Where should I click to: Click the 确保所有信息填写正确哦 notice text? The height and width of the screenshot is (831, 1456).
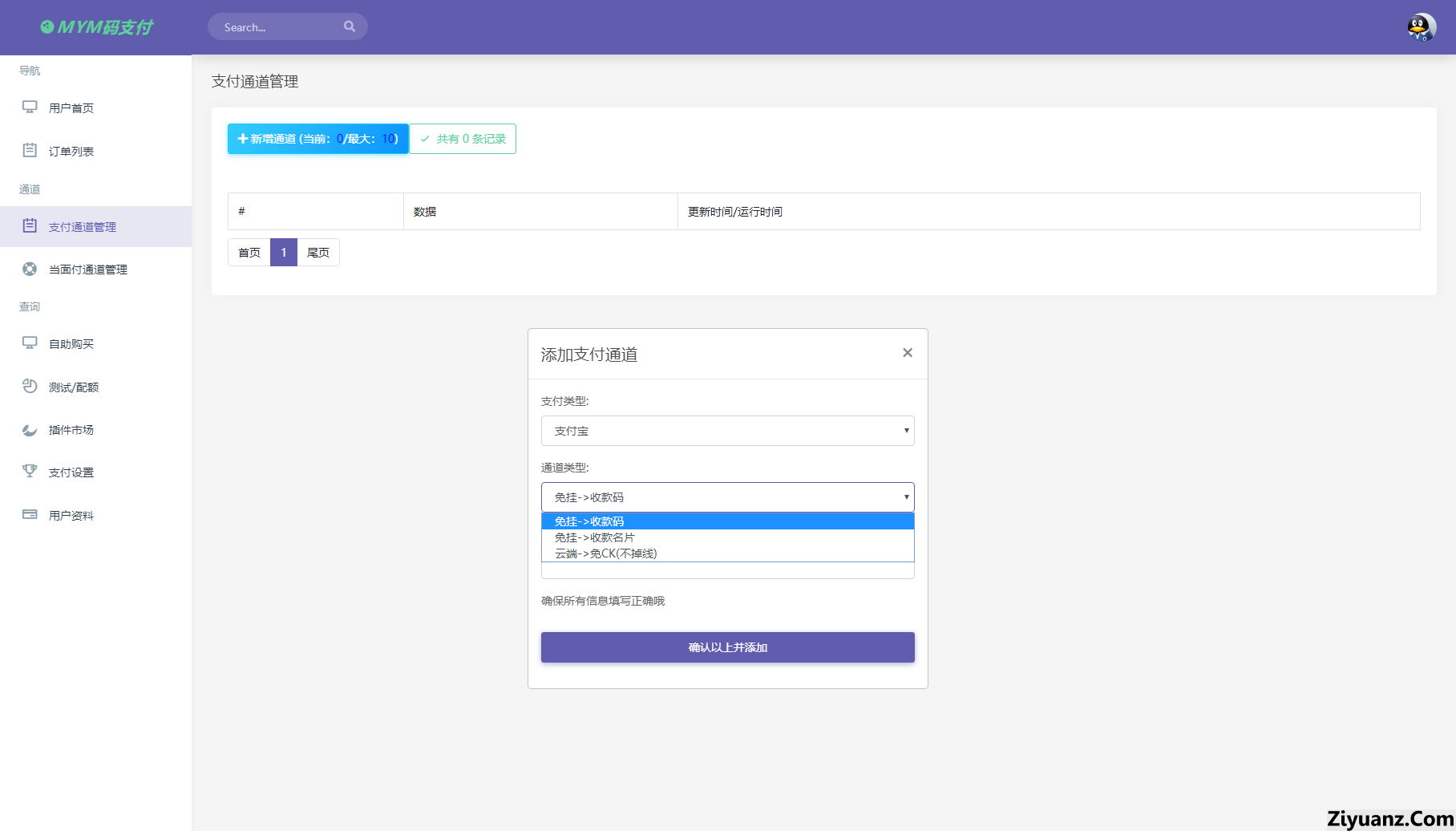(x=603, y=601)
